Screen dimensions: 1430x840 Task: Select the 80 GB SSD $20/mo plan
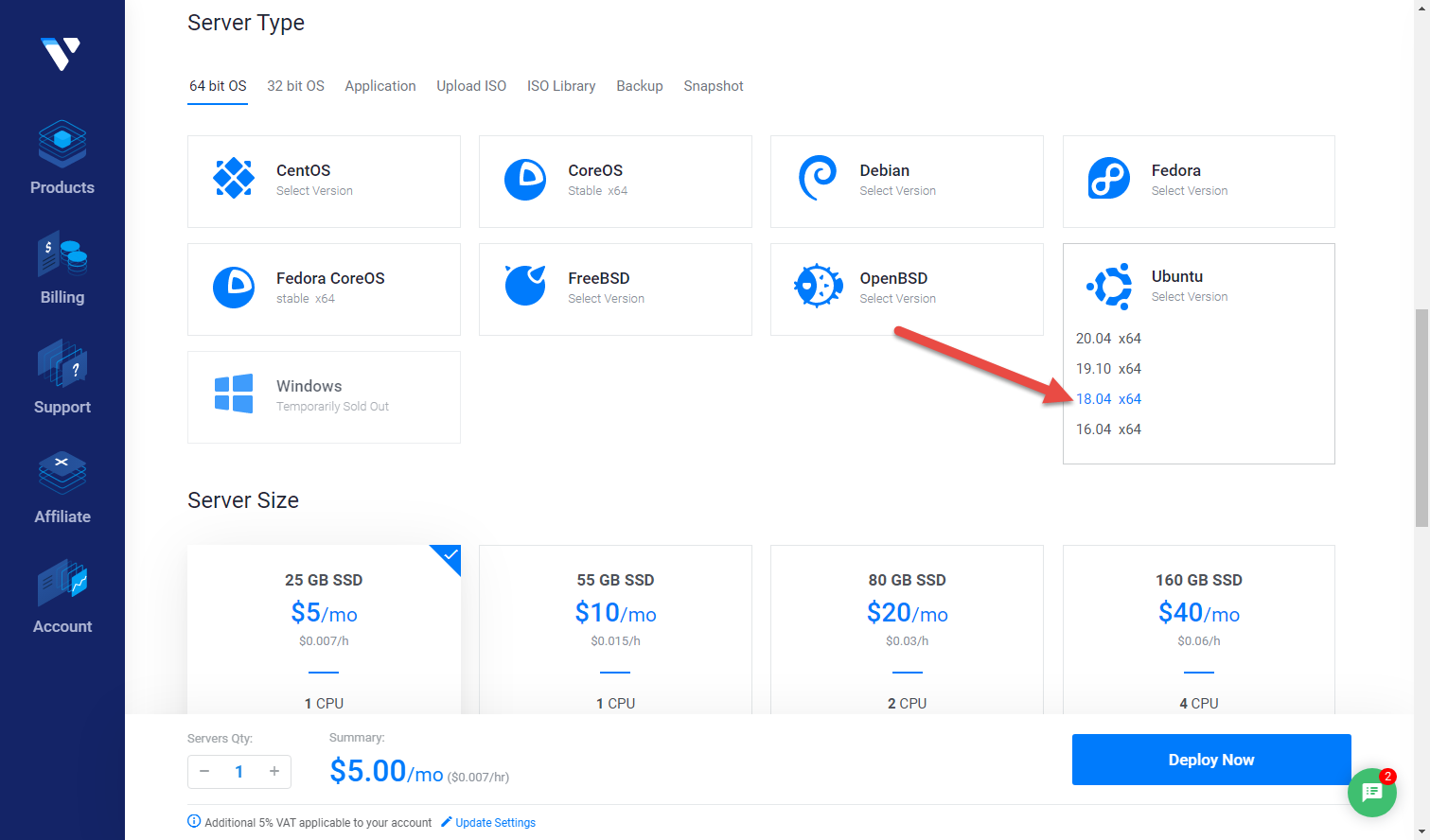coord(907,629)
